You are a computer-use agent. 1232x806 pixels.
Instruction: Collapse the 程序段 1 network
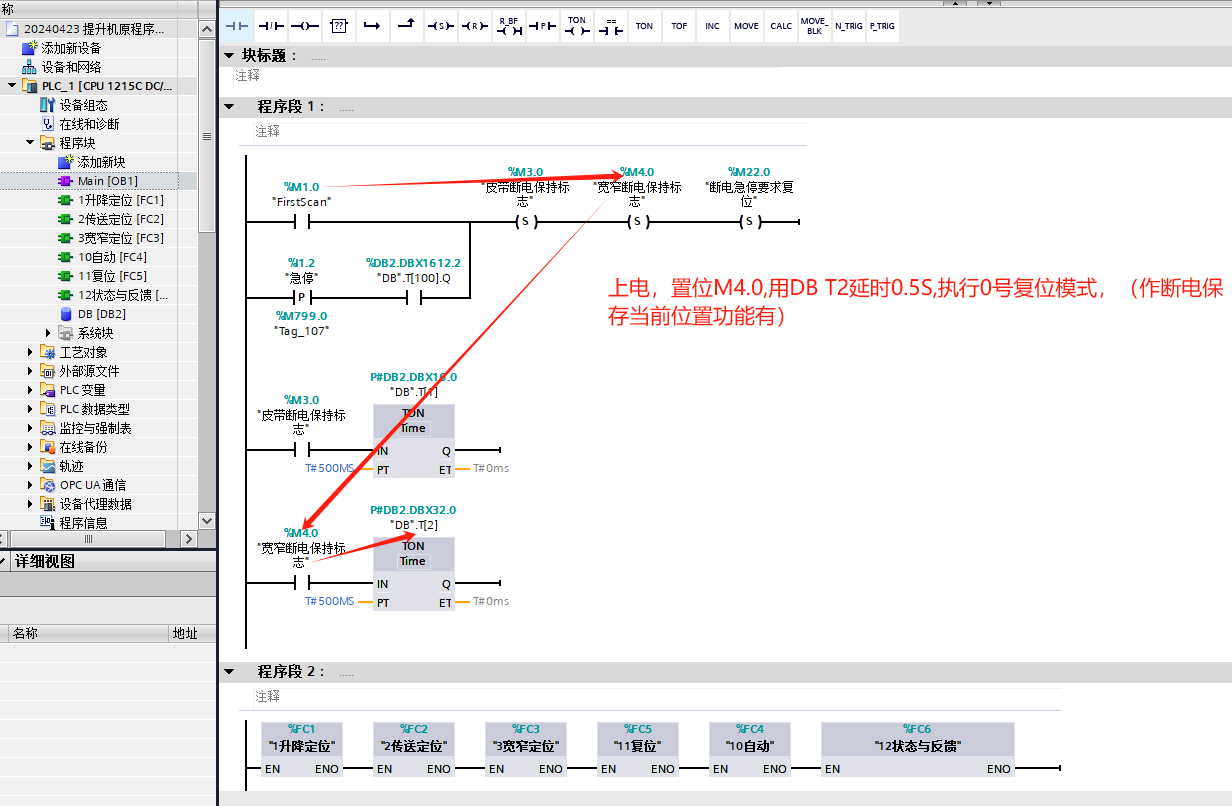pos(229,106)
